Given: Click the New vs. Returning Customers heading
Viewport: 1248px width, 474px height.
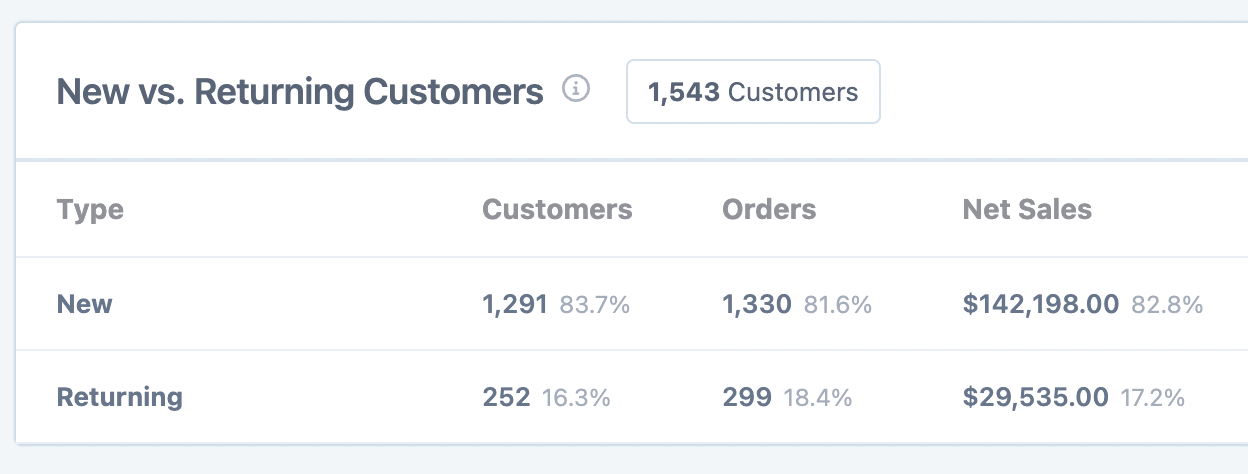Looking at the screenshot, I should (300, 93).
